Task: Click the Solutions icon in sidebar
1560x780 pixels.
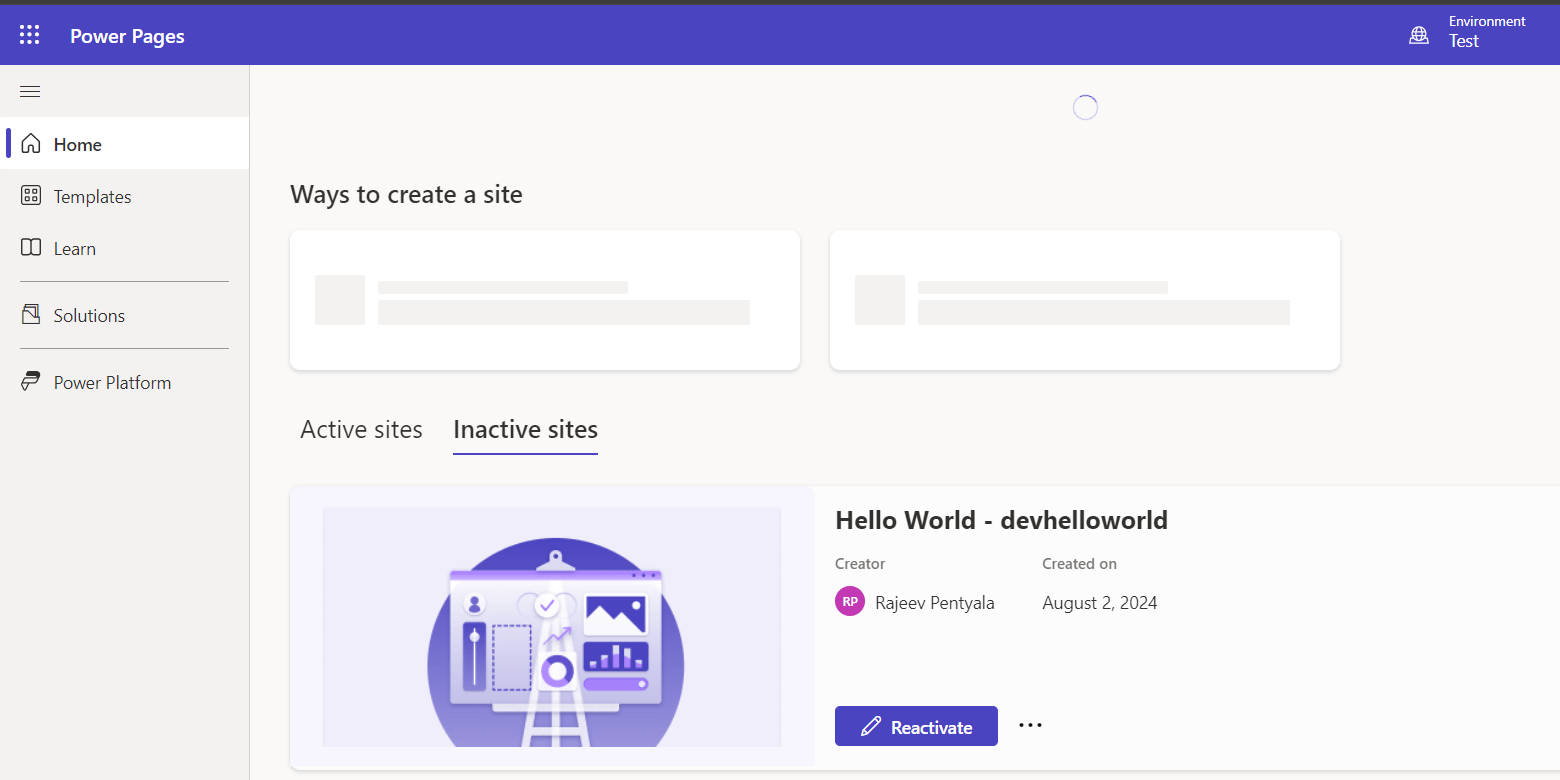Action: click(x=31, y=315)
